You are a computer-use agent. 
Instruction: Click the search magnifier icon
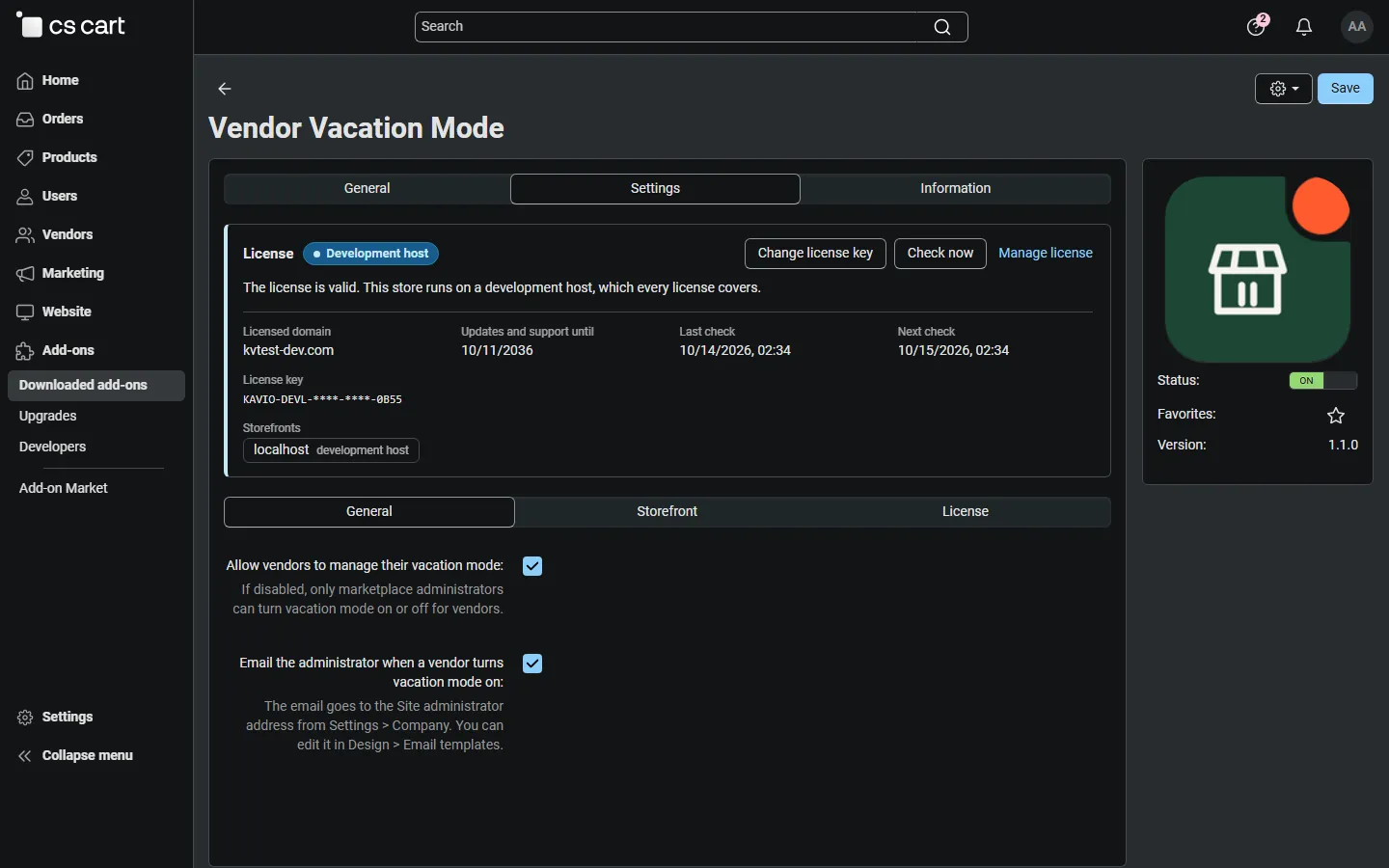pos(942,27)
